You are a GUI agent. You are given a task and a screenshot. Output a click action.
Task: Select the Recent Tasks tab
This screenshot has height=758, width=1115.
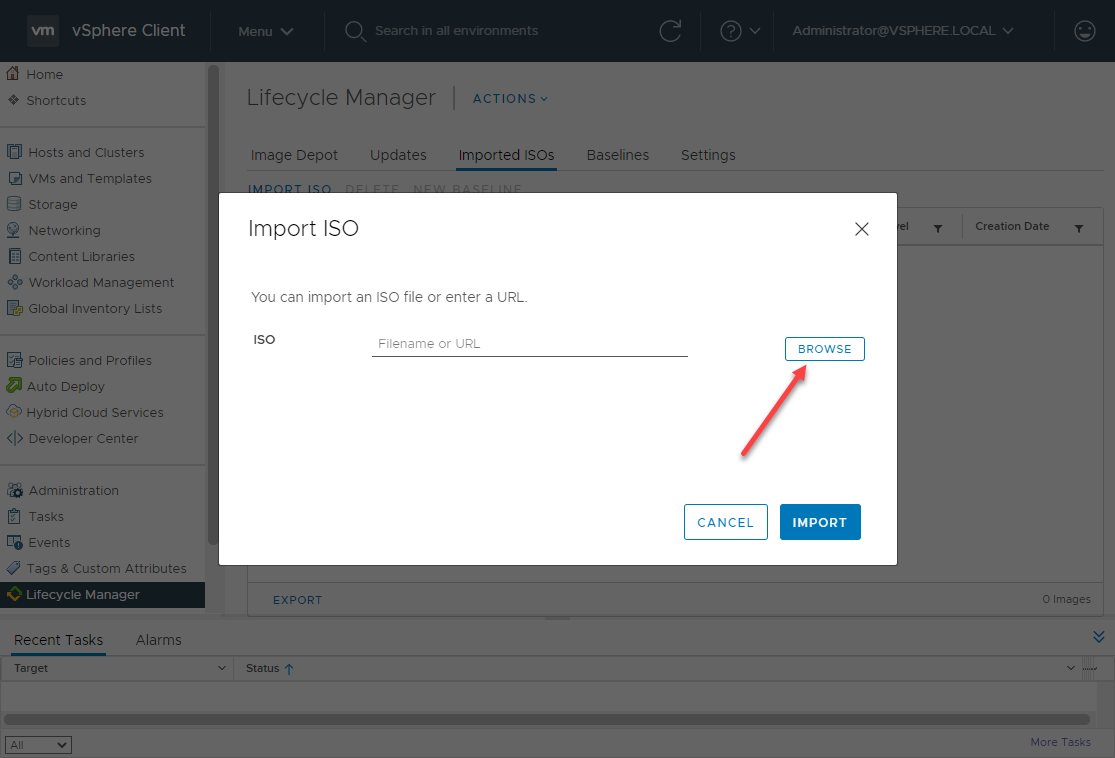pyautogui.click(x=58, y=640)
